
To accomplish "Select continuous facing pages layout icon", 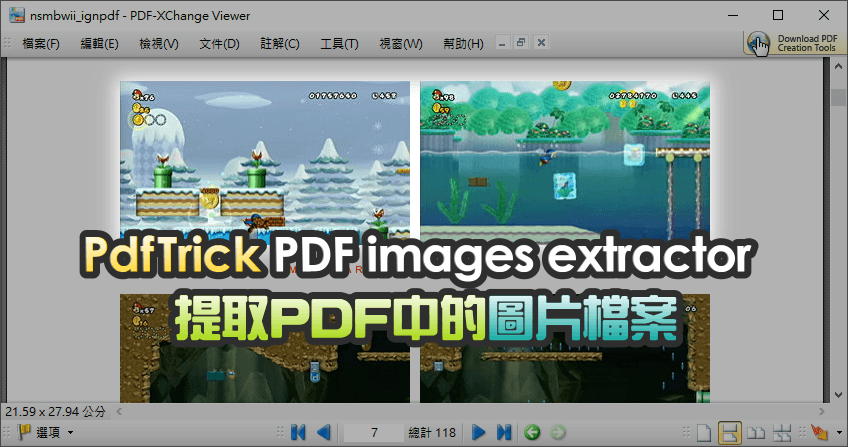I will click(782, 433).
